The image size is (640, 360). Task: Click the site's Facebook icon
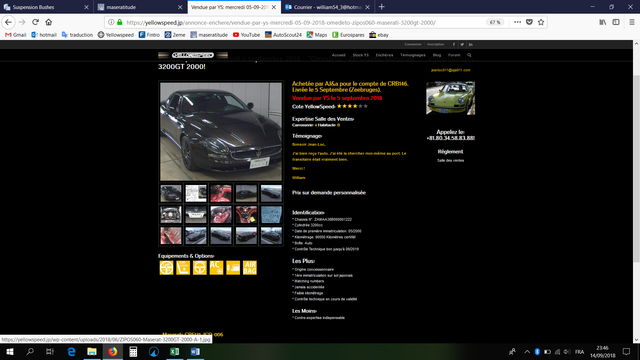point(453,44)
